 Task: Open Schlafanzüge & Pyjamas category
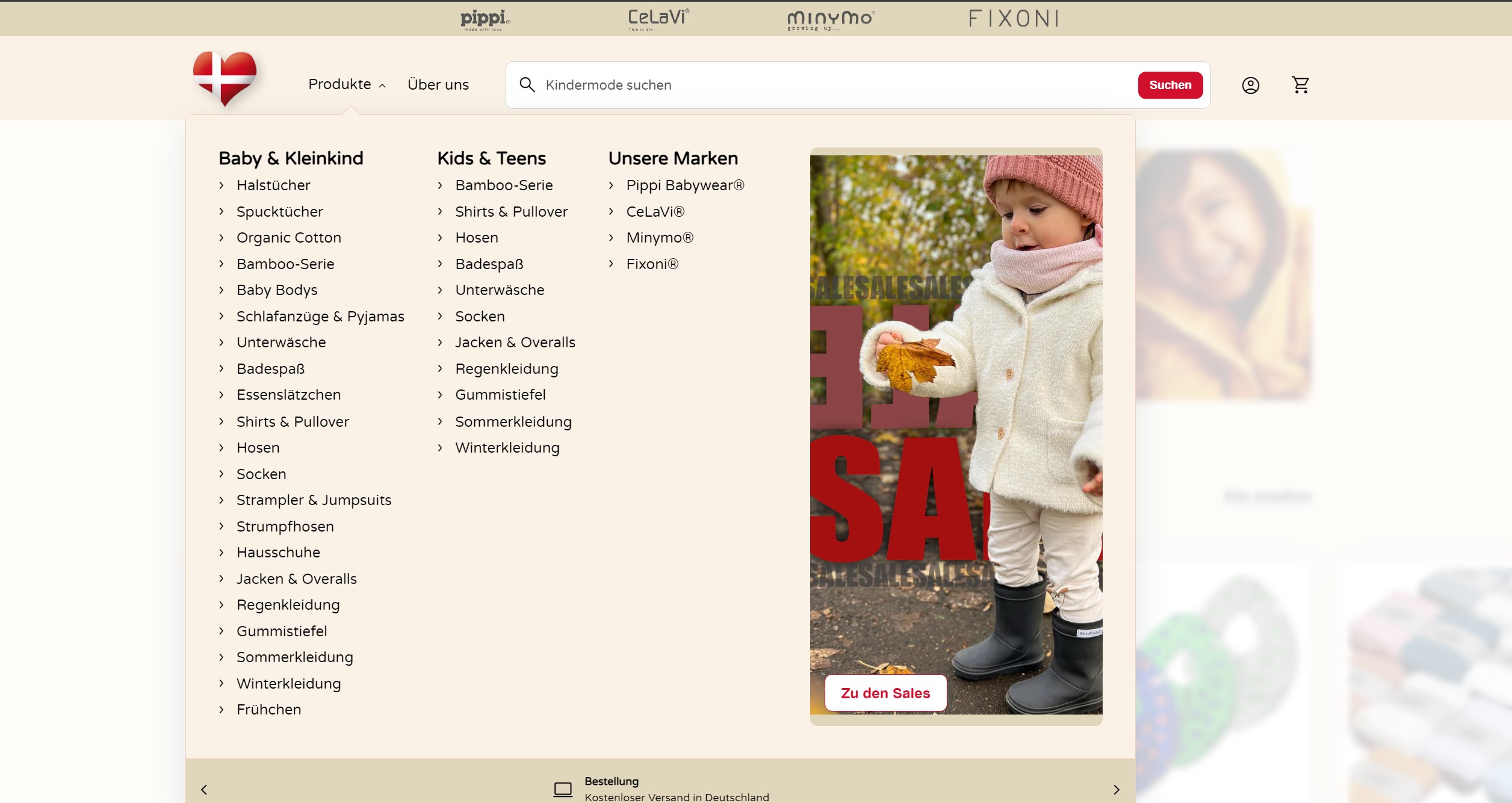coord(320,317)
